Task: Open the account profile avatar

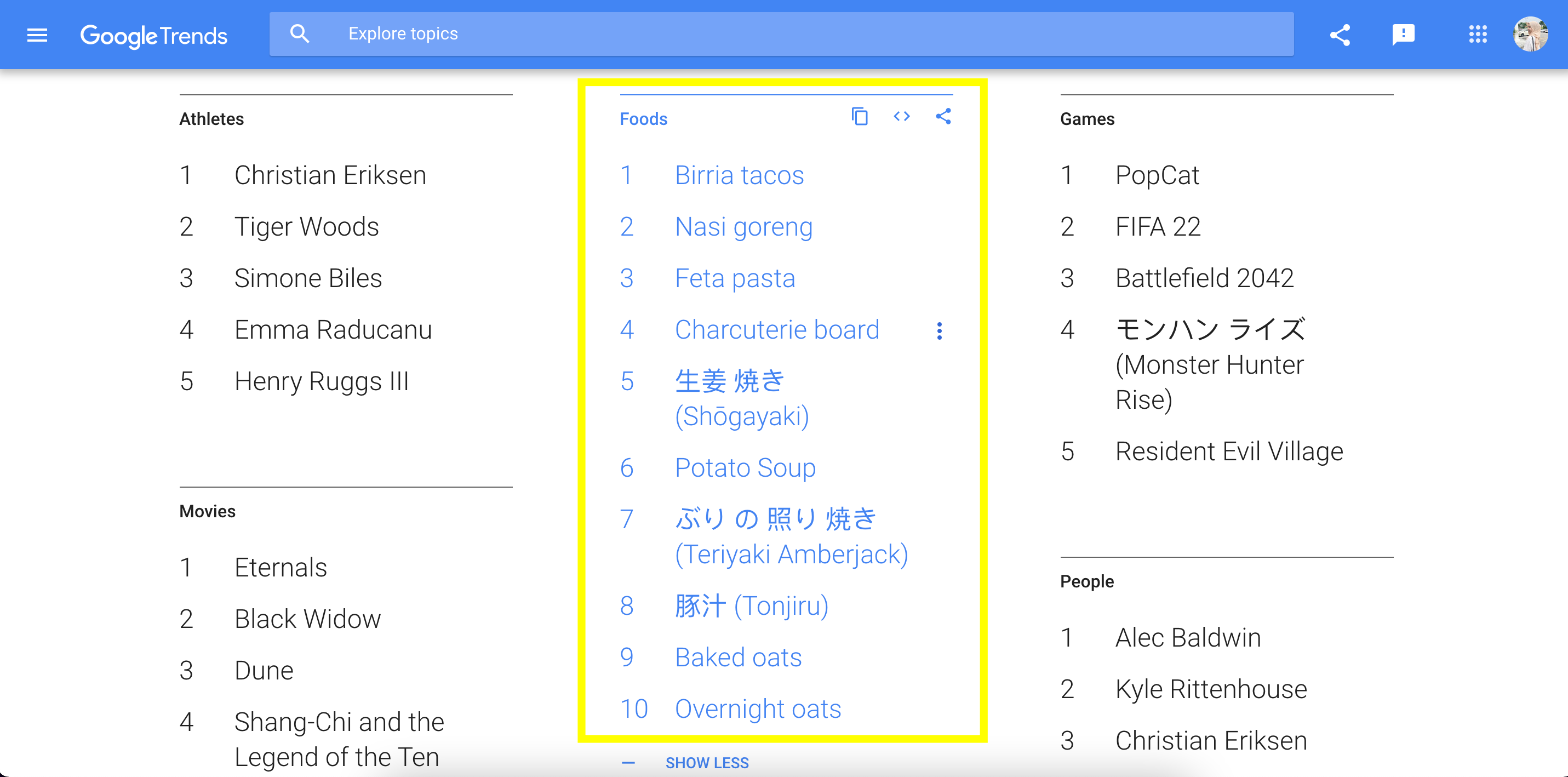Action: point(1530,34)
